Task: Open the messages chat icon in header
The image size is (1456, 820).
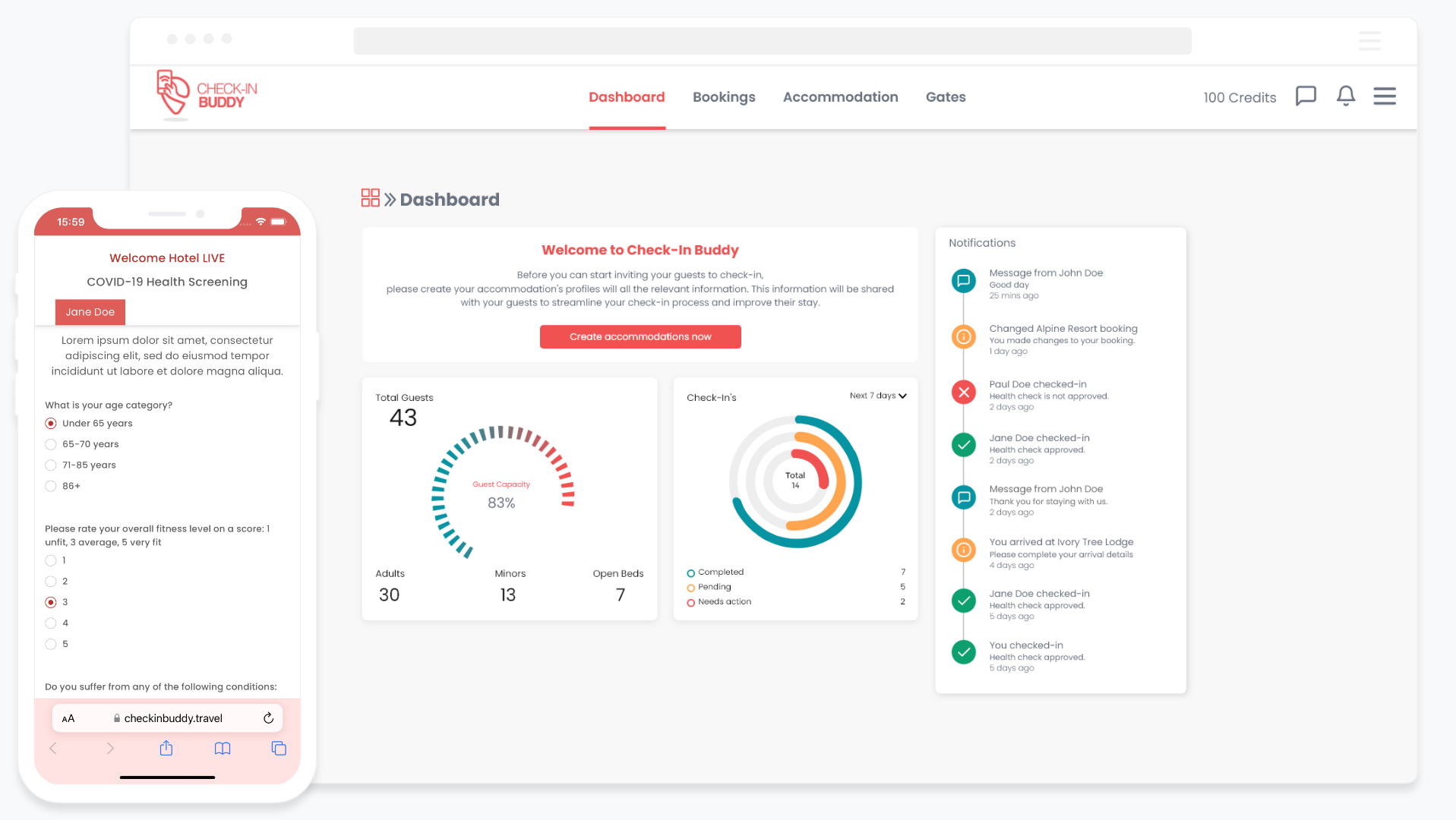Action: (x=1306, y=96)
